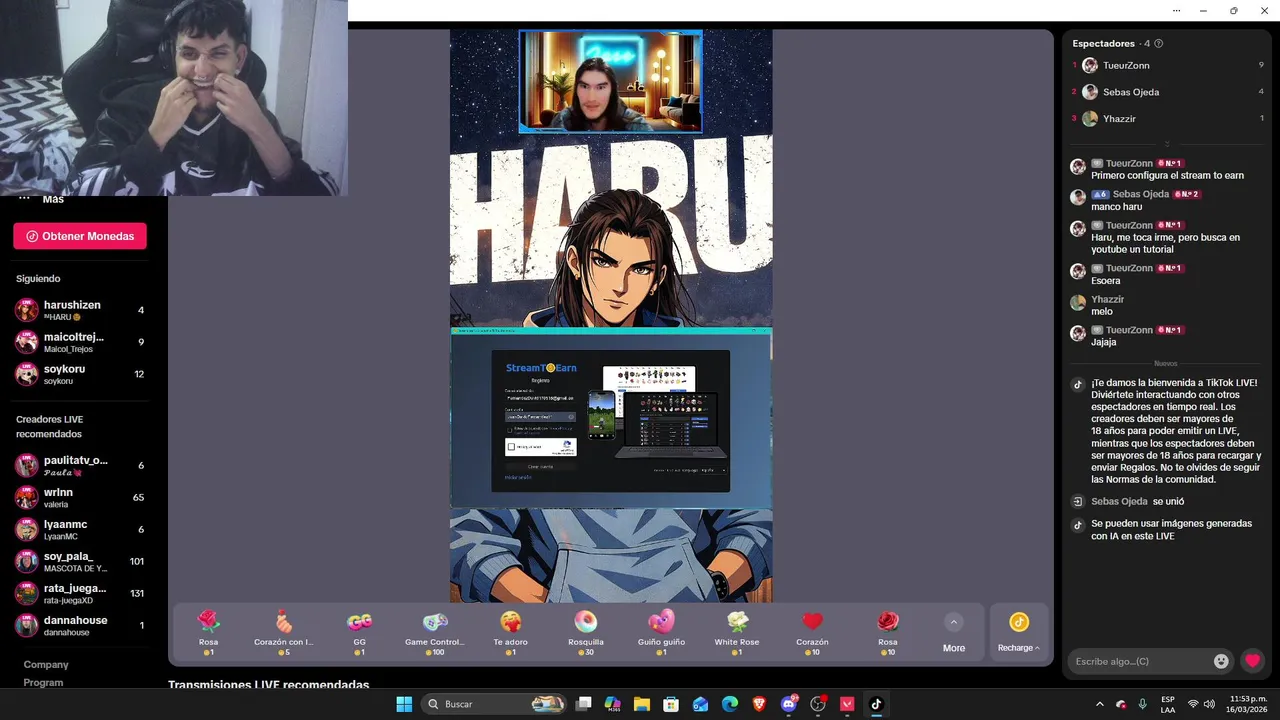Image resolution: width=1280 pixels, height=720 pixels.
Task: Open Task View on taskbar
Action: pyautogui.click(x=584, y=704)
